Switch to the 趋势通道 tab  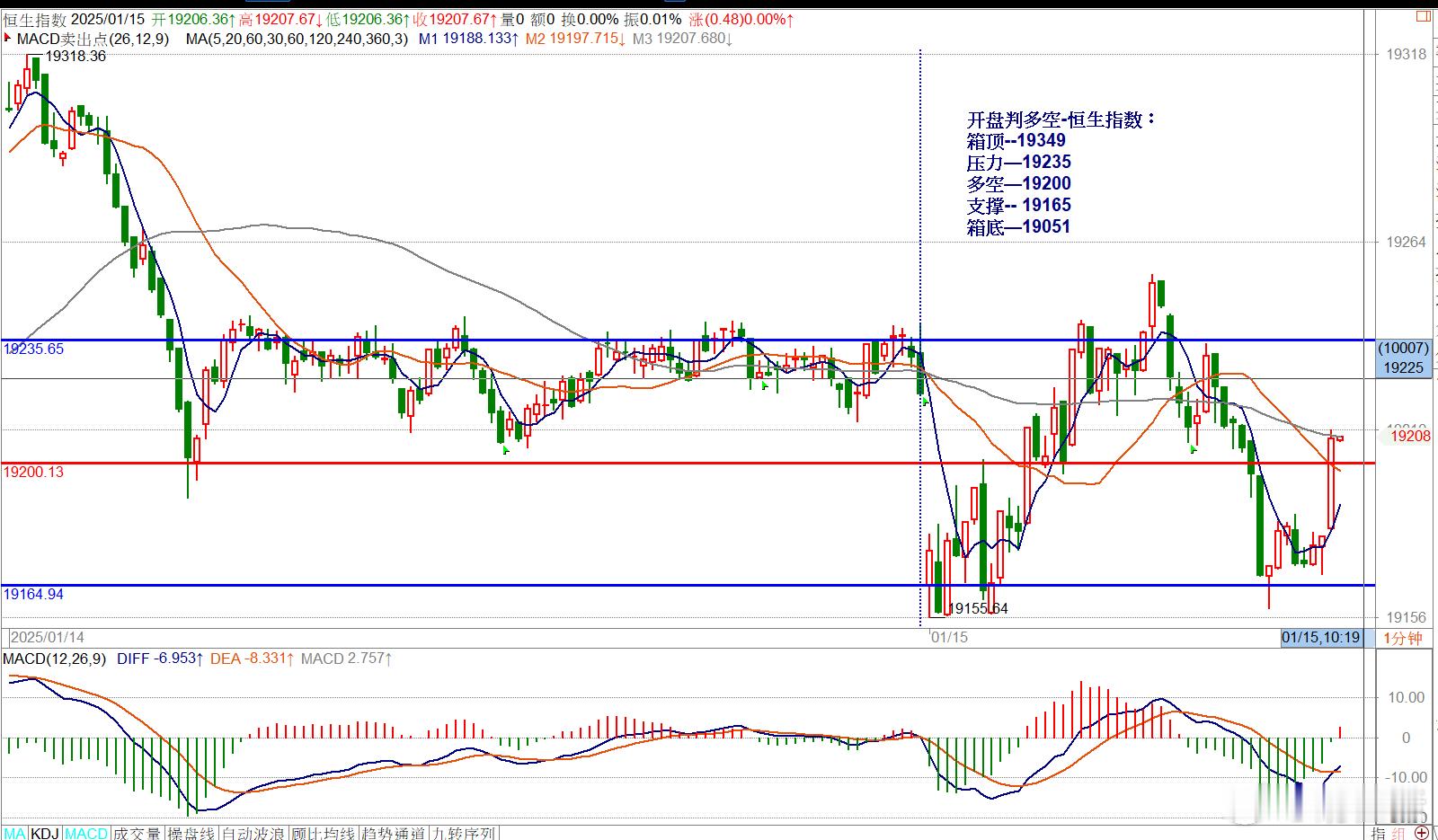[x=394, y=833]
